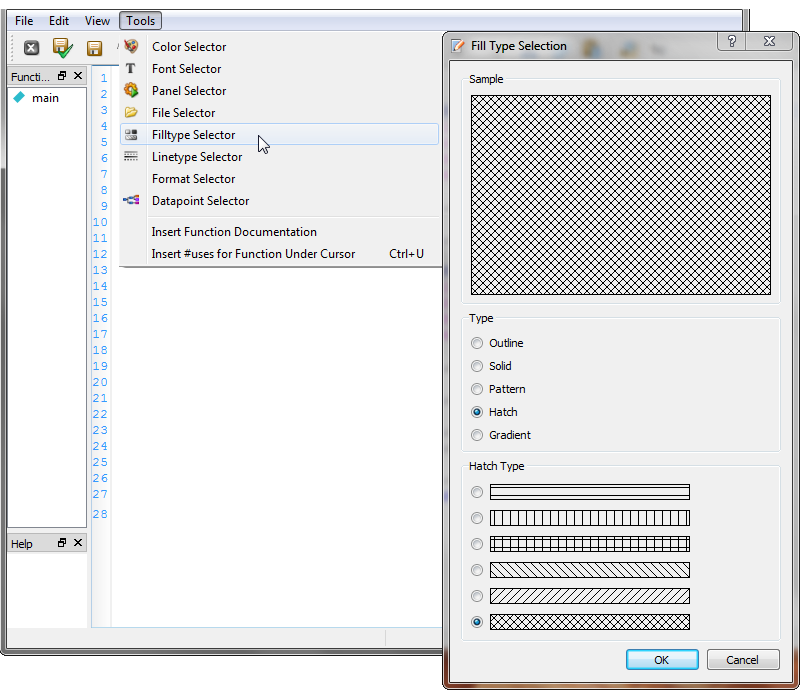Select the Outline fill type radio button

477,343
